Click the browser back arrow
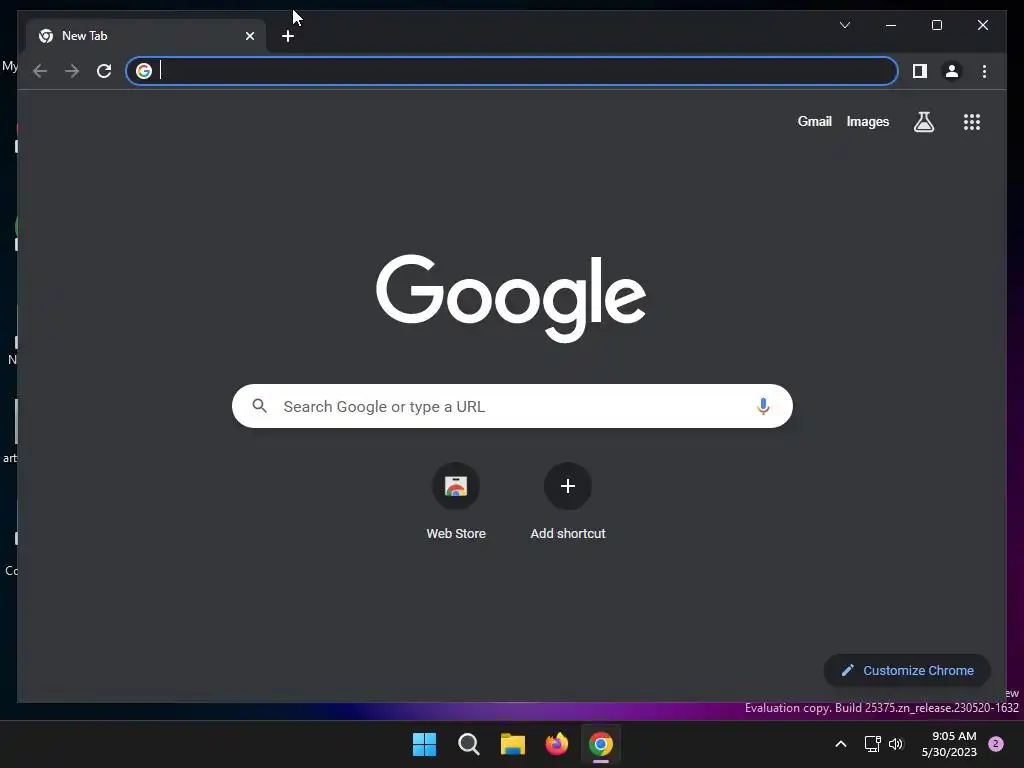 [x=40, y=71]
